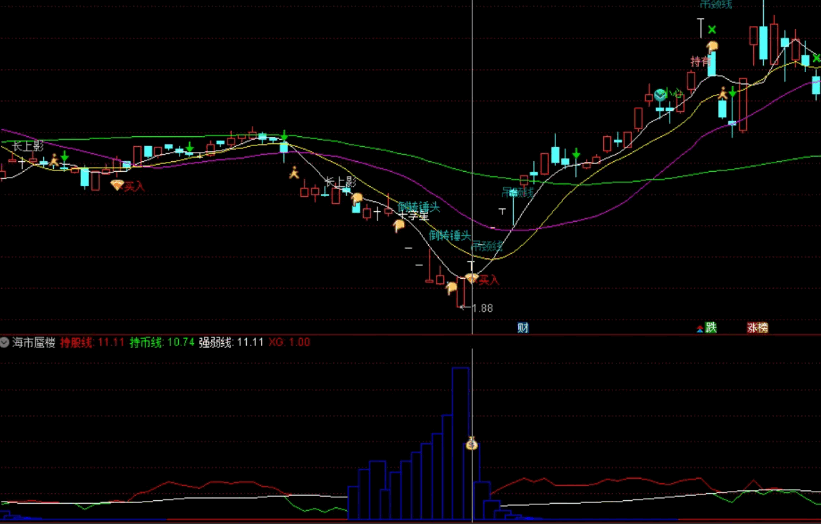Expand the dropdown arrow beside 海市蜃楼
This screenshot has height=524, width=821.
(x=4, y=342)
